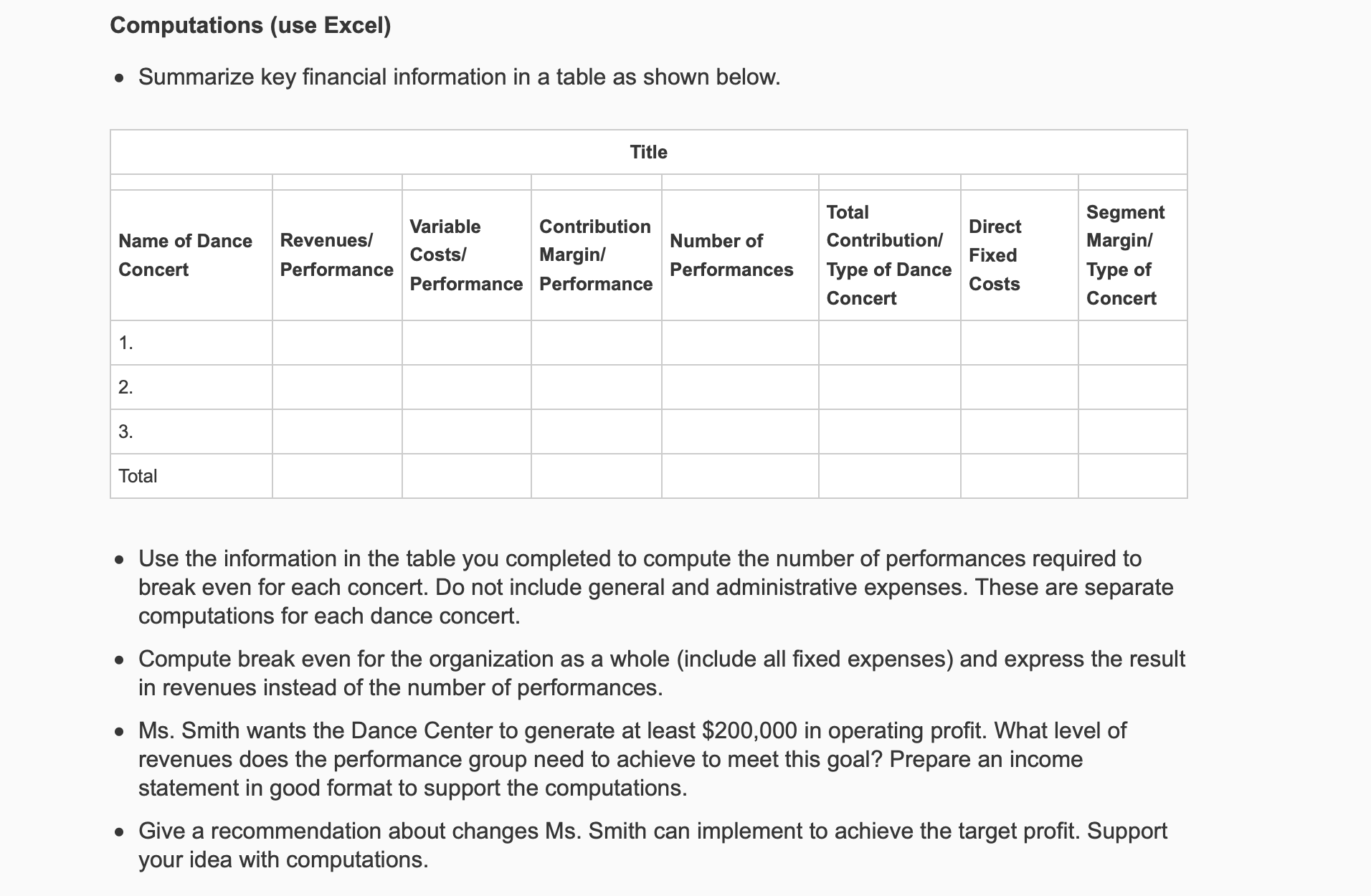Image resolution: width=1371 pixels, height=896 pixels.
Task: Click the 'Summarize key financial information' bullet text
Action: click(x=459, y=77)
